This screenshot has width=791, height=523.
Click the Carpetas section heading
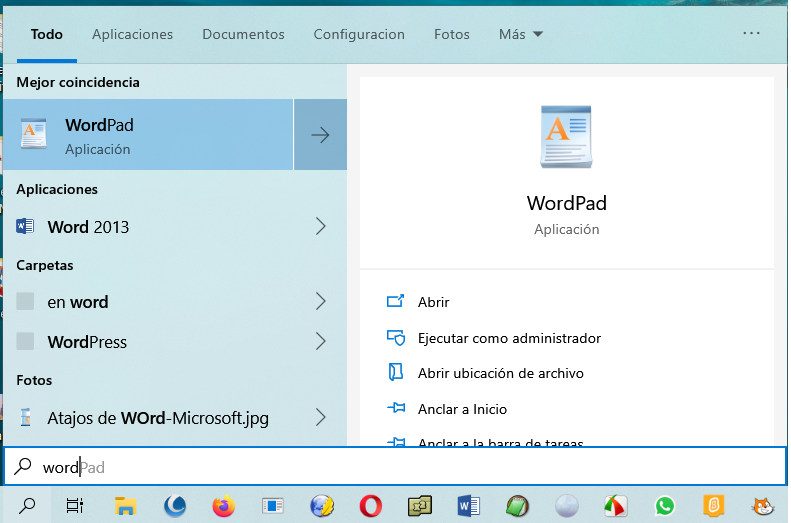point(44,265)
